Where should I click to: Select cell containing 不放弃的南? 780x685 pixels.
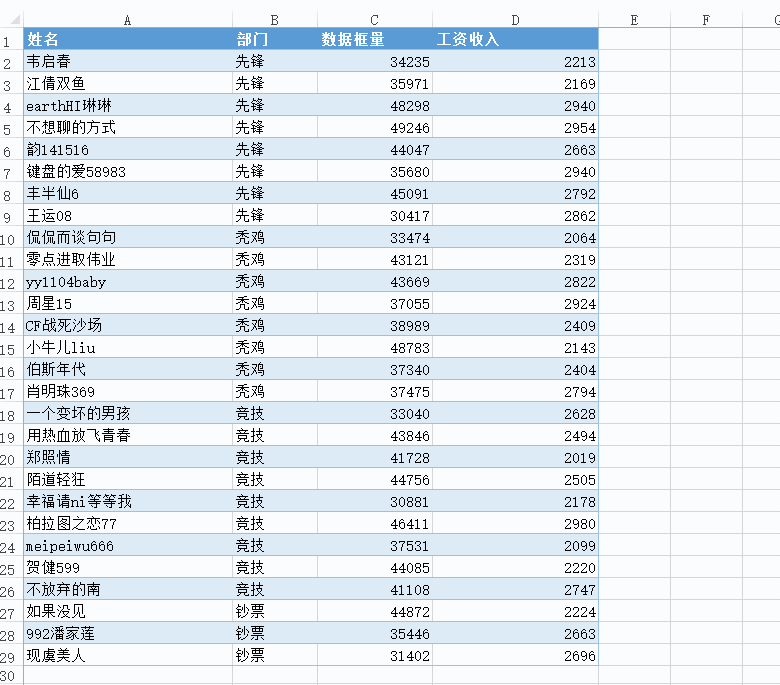click(128, 588)
